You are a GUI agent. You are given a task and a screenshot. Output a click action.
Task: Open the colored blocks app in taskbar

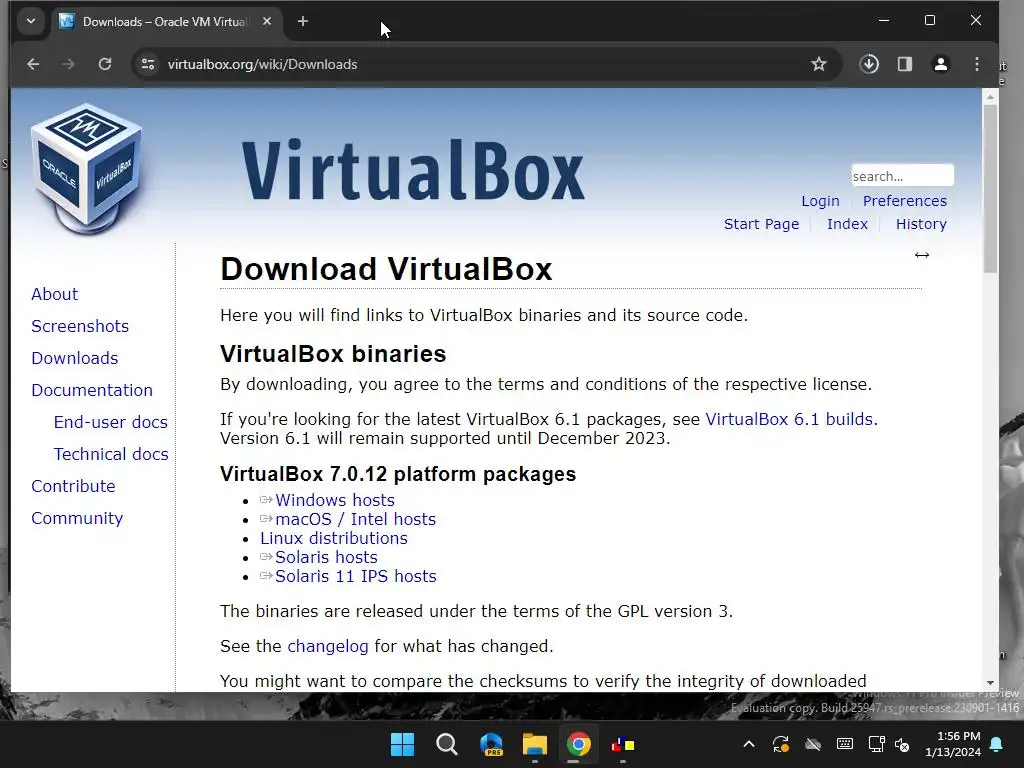coord(623,744)
